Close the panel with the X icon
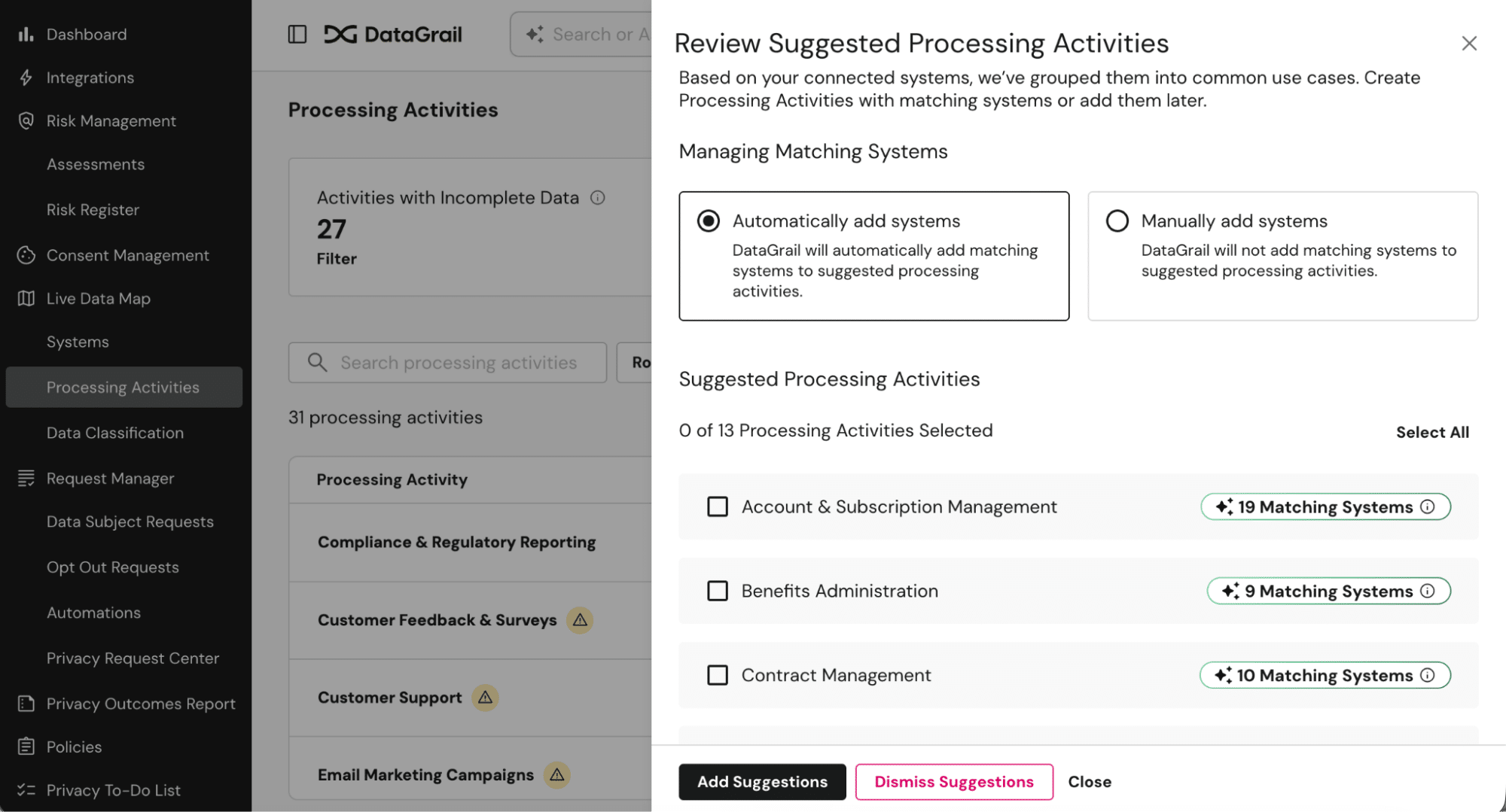Image resolution: width=1506 pixels, height=812 pixels. click(x=1469, y=44)
